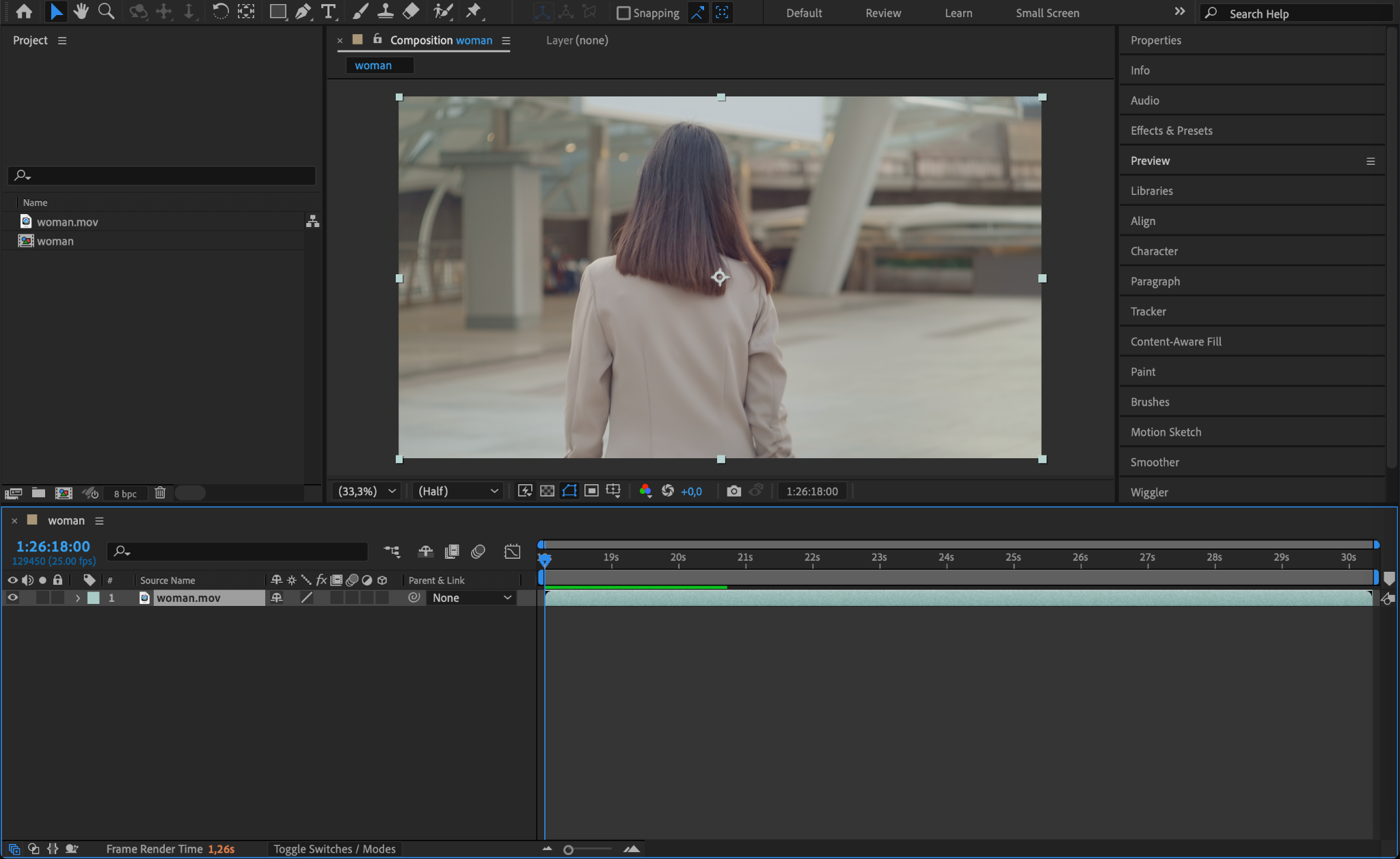This screenshot has height=859, width=1400.
Task: Select the Pen tool
Action: point(303,12)
